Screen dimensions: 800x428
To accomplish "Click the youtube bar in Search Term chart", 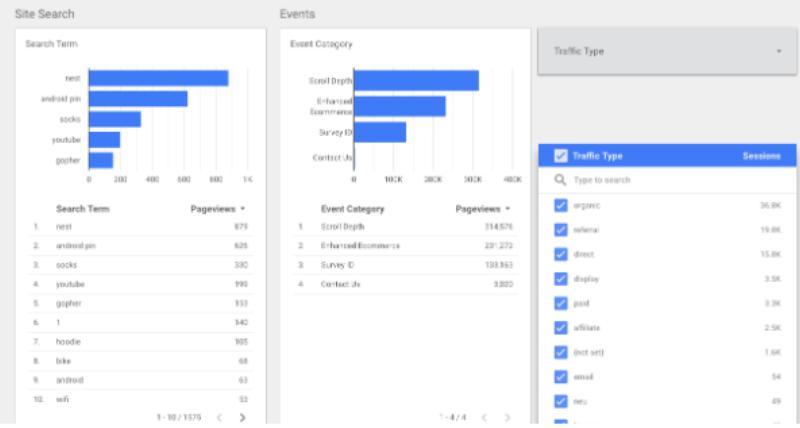I will point(105,140).
